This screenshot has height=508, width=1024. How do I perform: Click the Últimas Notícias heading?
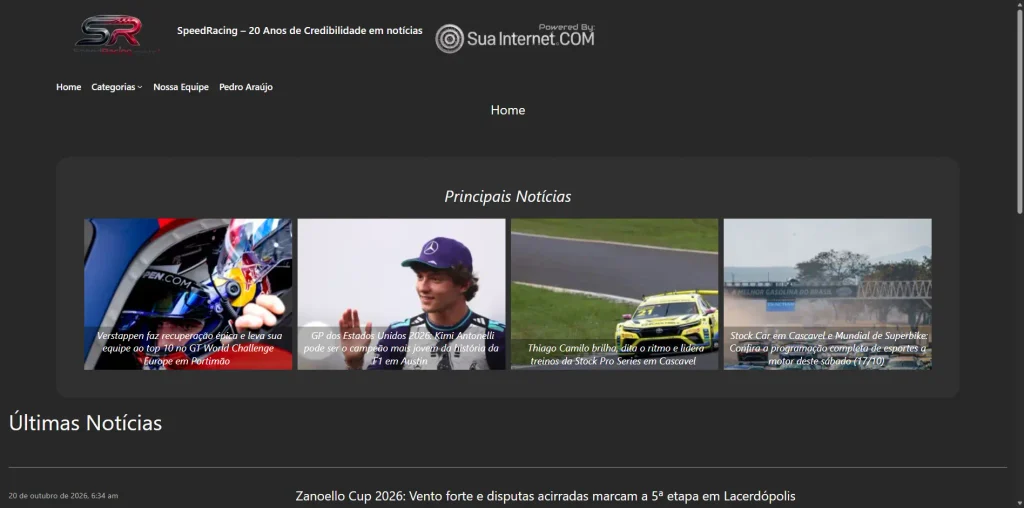click(x=86, y=423)
